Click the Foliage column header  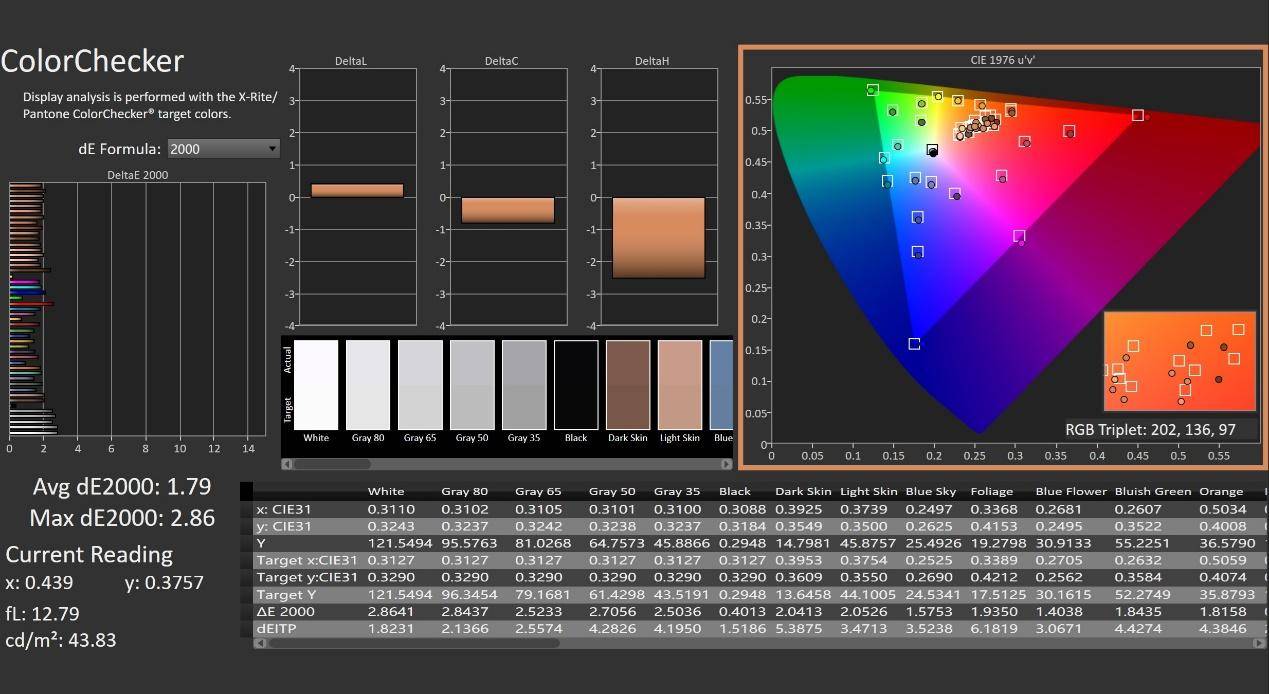click(x=991, y=491)
